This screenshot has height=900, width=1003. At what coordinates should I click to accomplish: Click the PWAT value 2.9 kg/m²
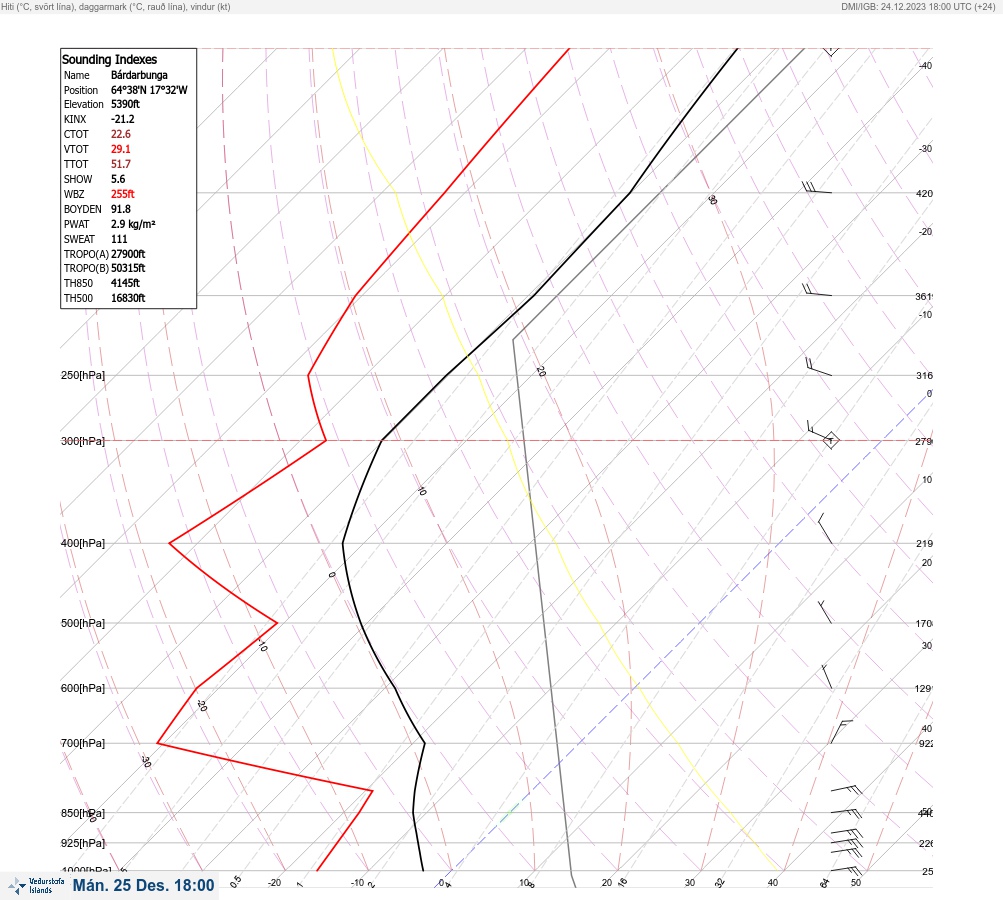pos(133,224)
